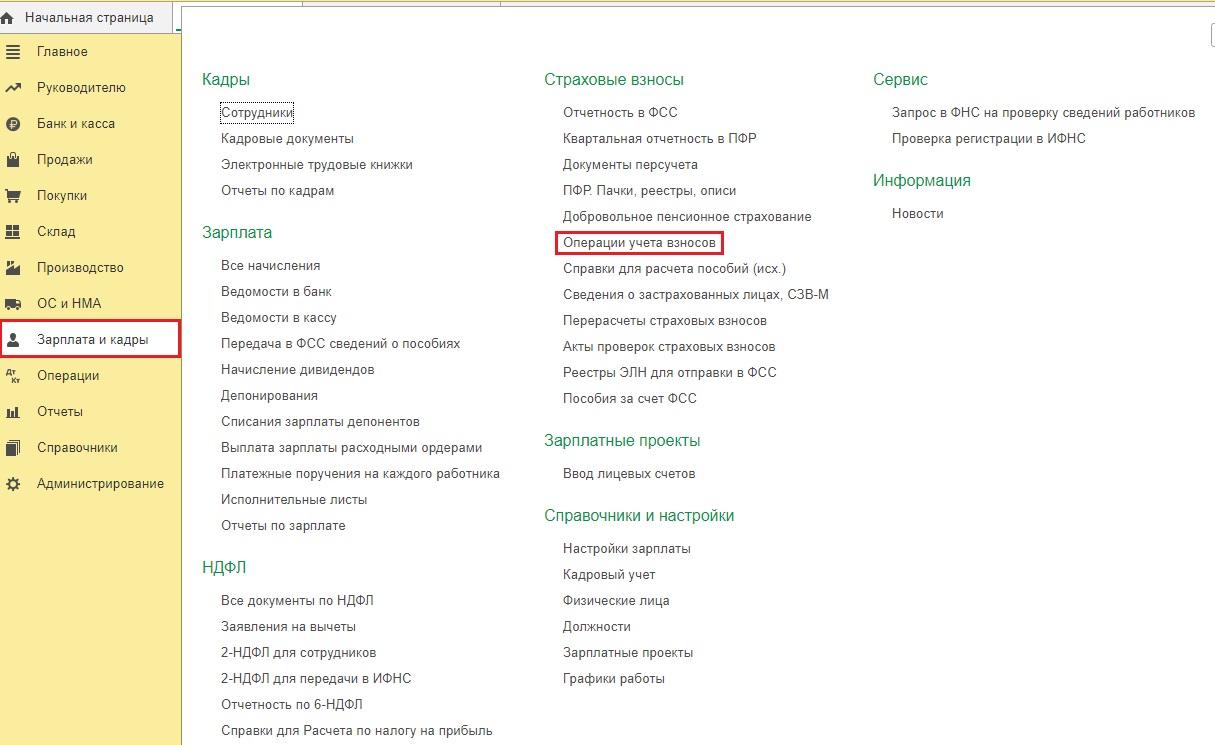Viewport: 1215px width, 745px height.
Task: Click the Склад grid icon
Action: 13,232
